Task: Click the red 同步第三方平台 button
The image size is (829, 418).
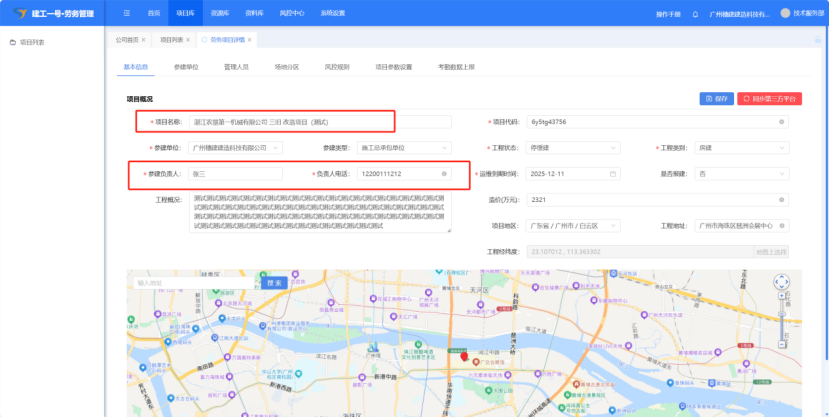Action: (769, 99)
